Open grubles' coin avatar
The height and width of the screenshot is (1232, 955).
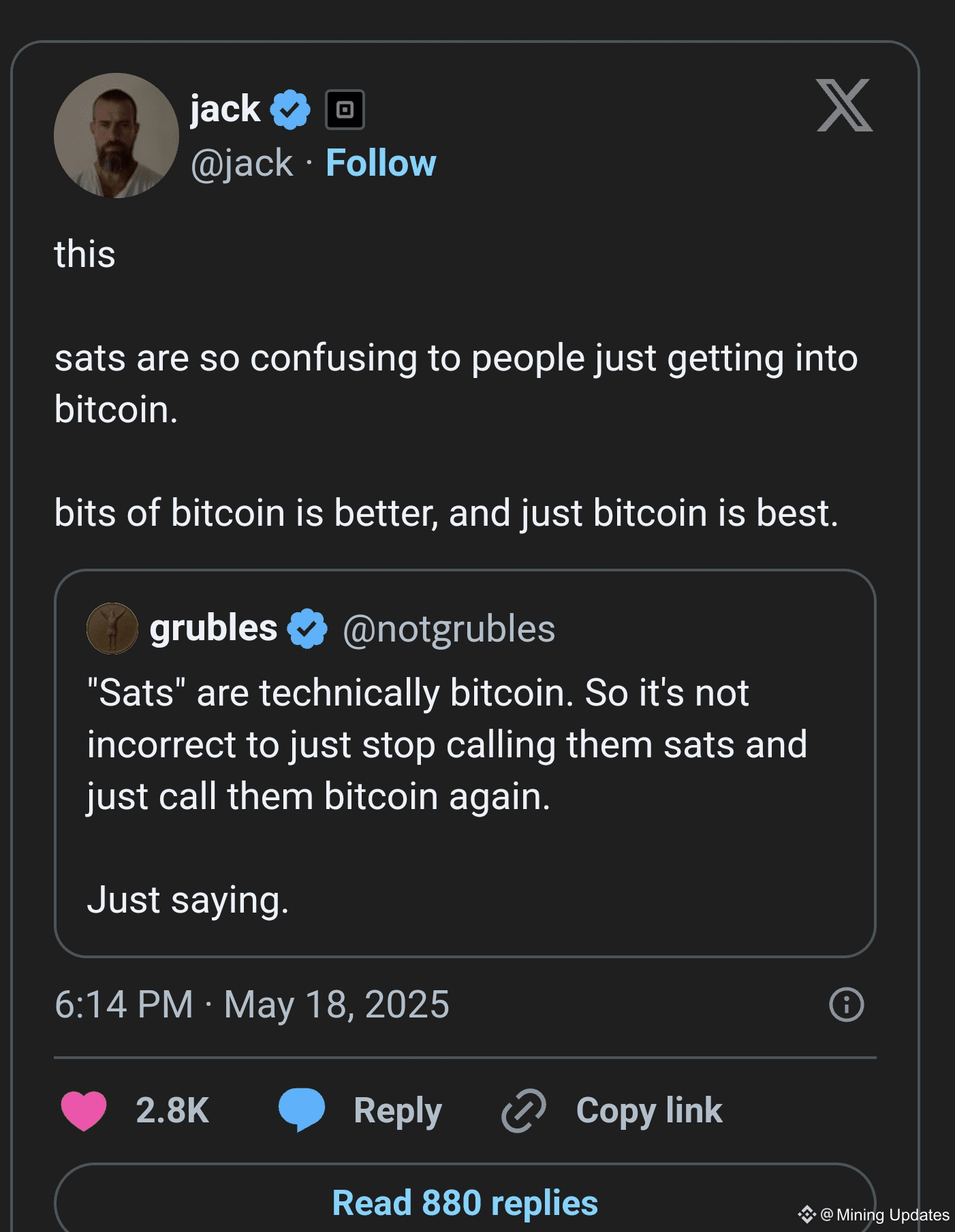[112, 628]
